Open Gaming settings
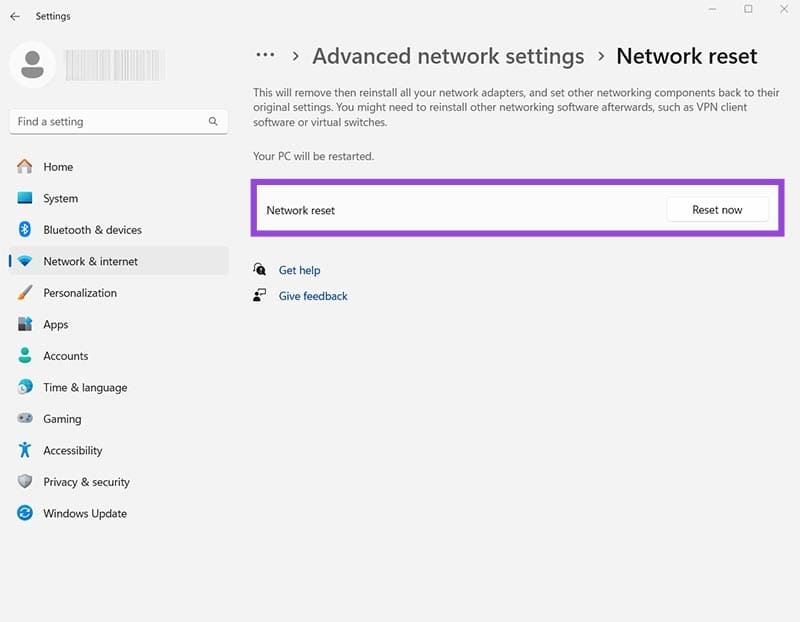Viewport: 800px width, 622px height. point(118,419)
